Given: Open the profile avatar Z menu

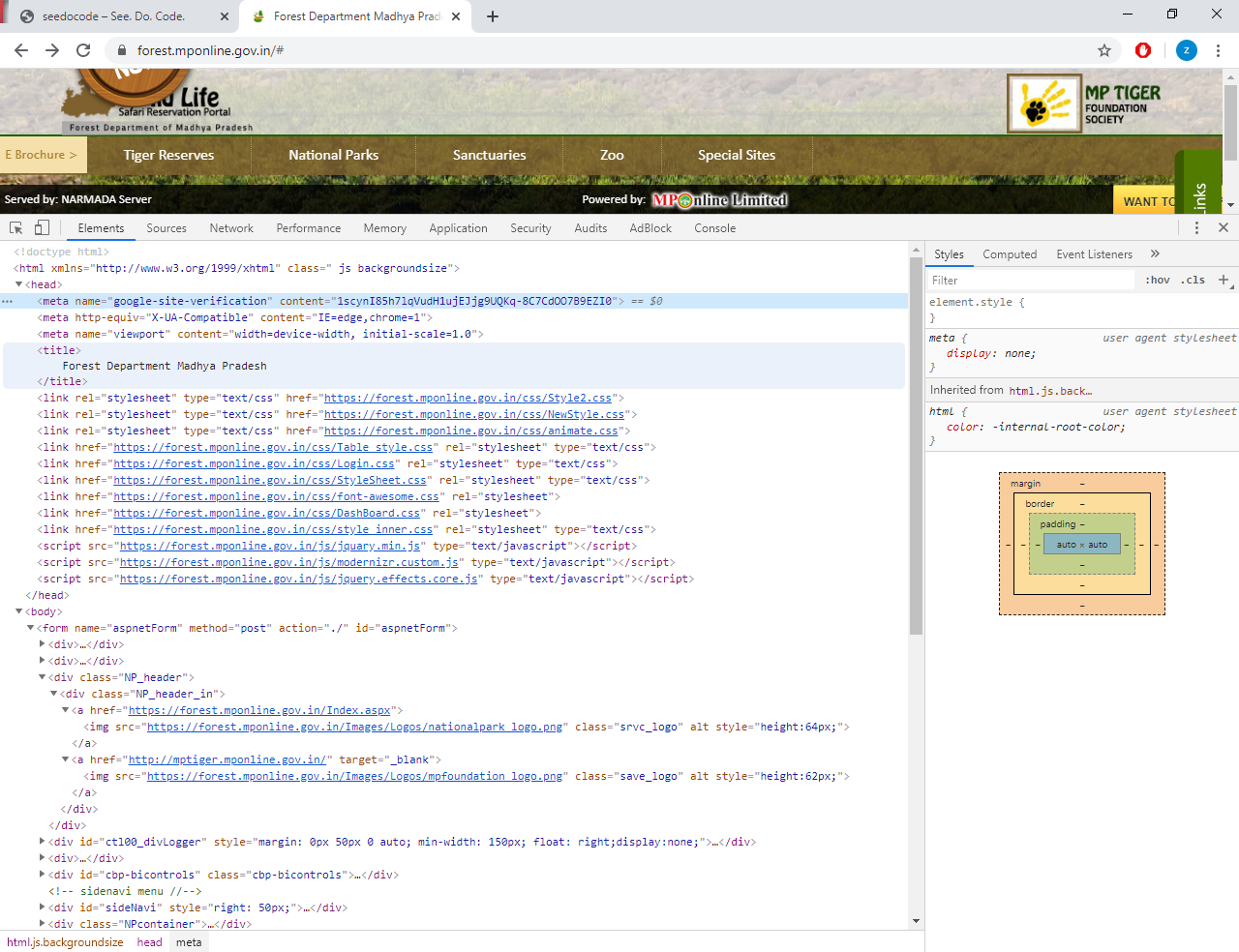Looking at the screenshot, I should point(1187,50).
